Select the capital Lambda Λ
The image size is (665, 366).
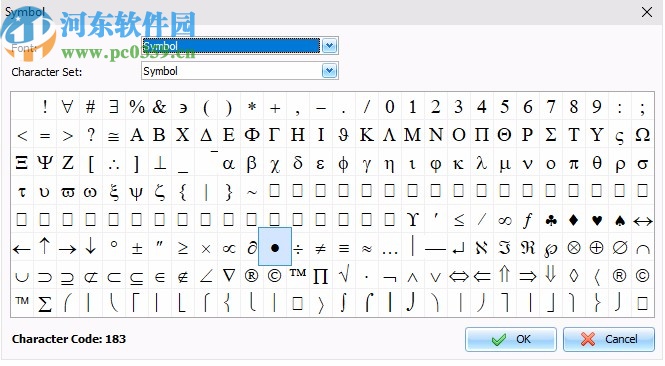point(389,136)
